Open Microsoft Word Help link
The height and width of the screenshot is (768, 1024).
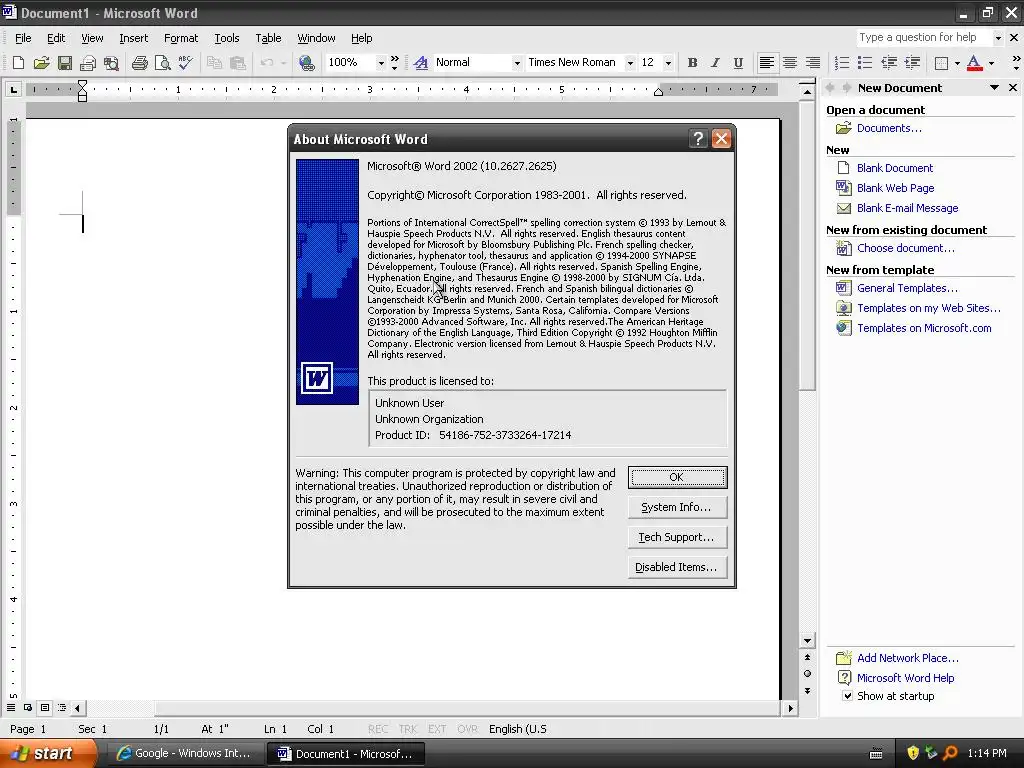tap(905, 679)
